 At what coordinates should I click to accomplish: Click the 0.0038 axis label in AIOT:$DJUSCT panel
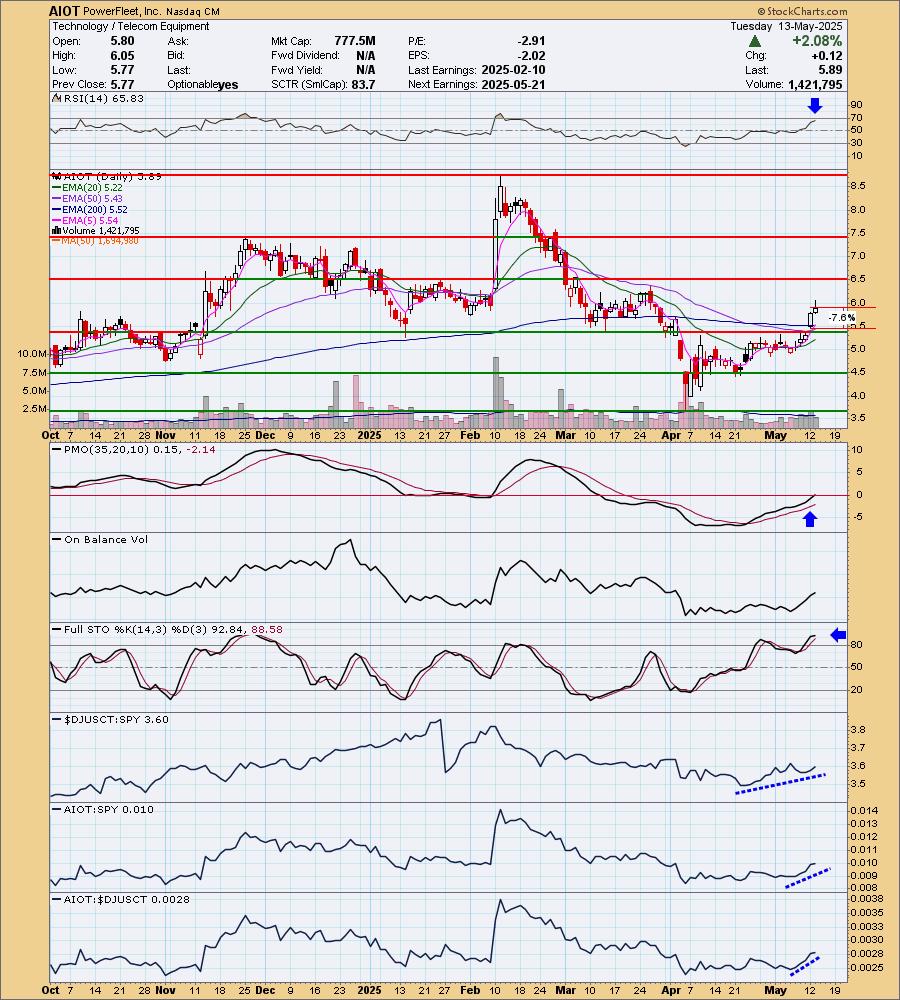[867, 900]
